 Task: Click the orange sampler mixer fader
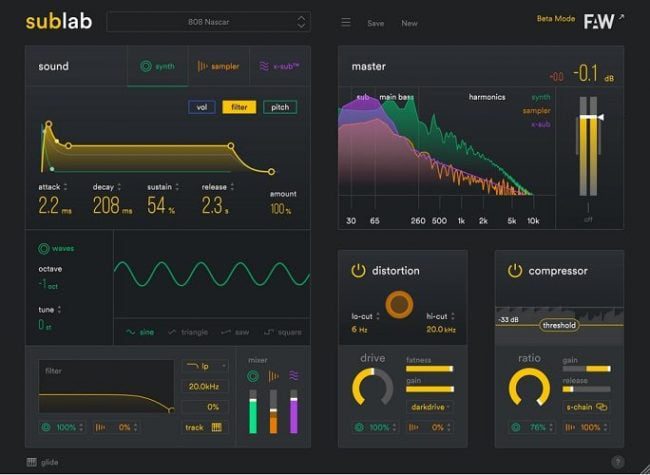pos(273,412)
